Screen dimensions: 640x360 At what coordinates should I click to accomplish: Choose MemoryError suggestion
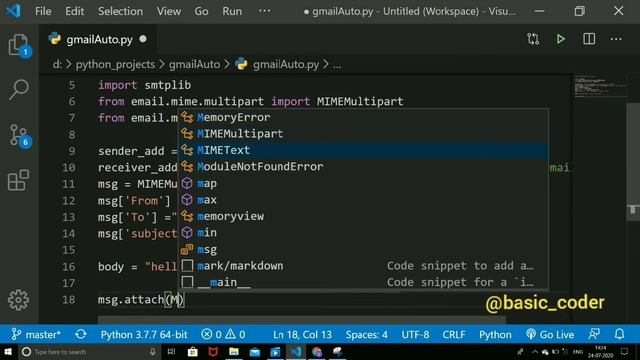(363, 117)
